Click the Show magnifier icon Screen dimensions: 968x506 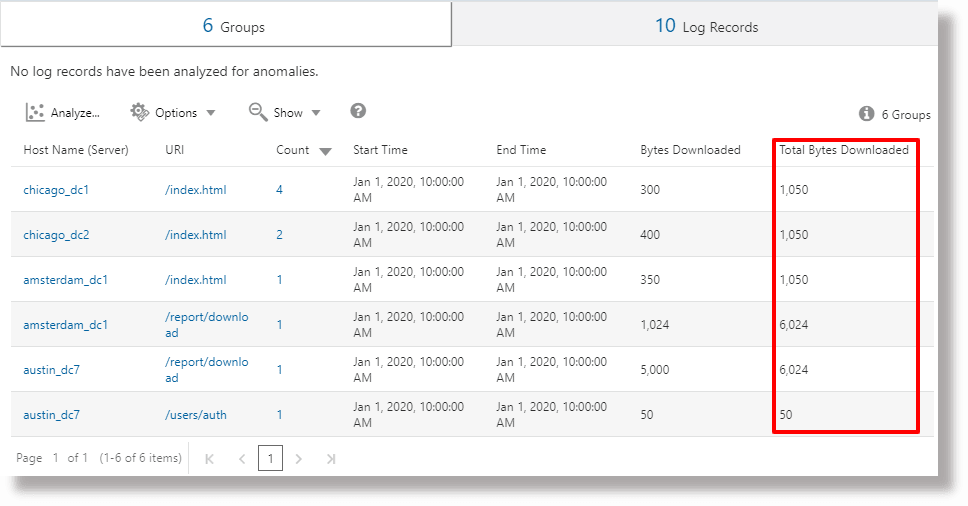click(x=258, y=112)
